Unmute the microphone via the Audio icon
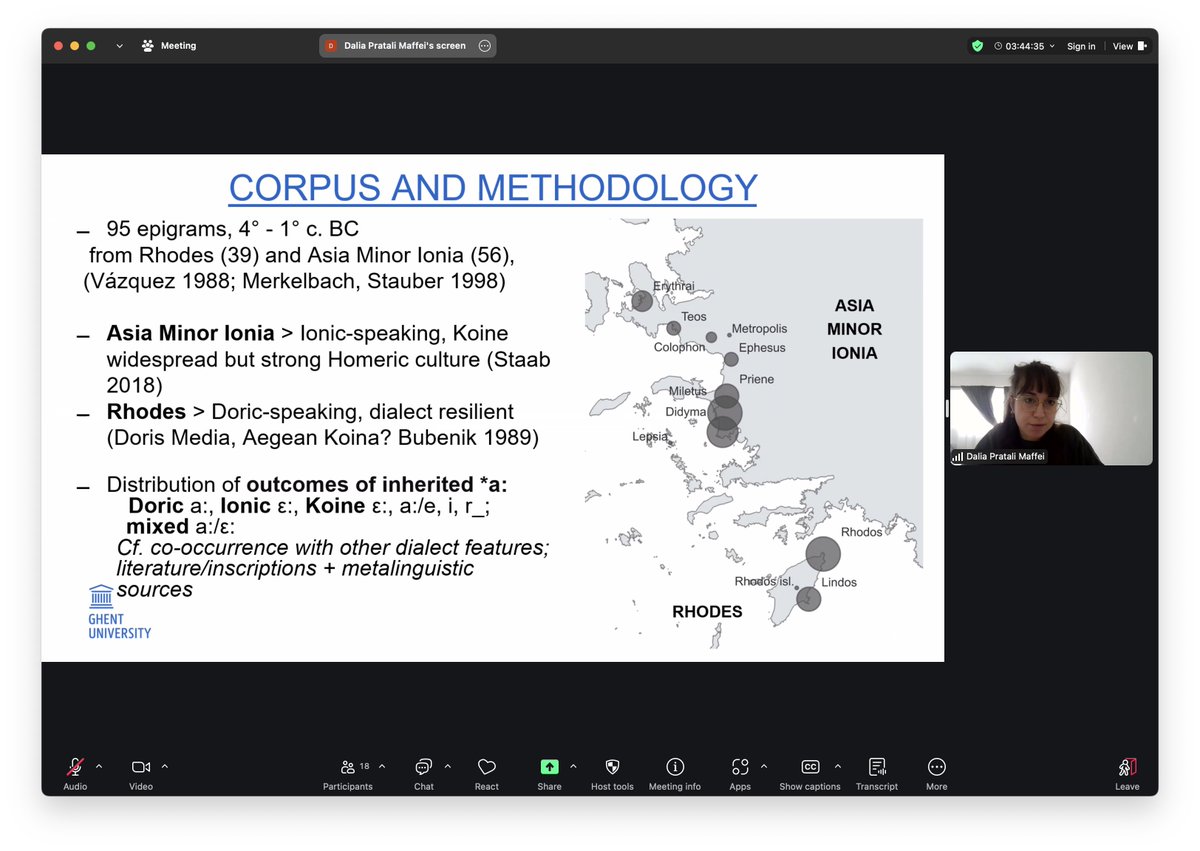Image resolution: width=1200 pixels, height=851 pixels. 75,766
